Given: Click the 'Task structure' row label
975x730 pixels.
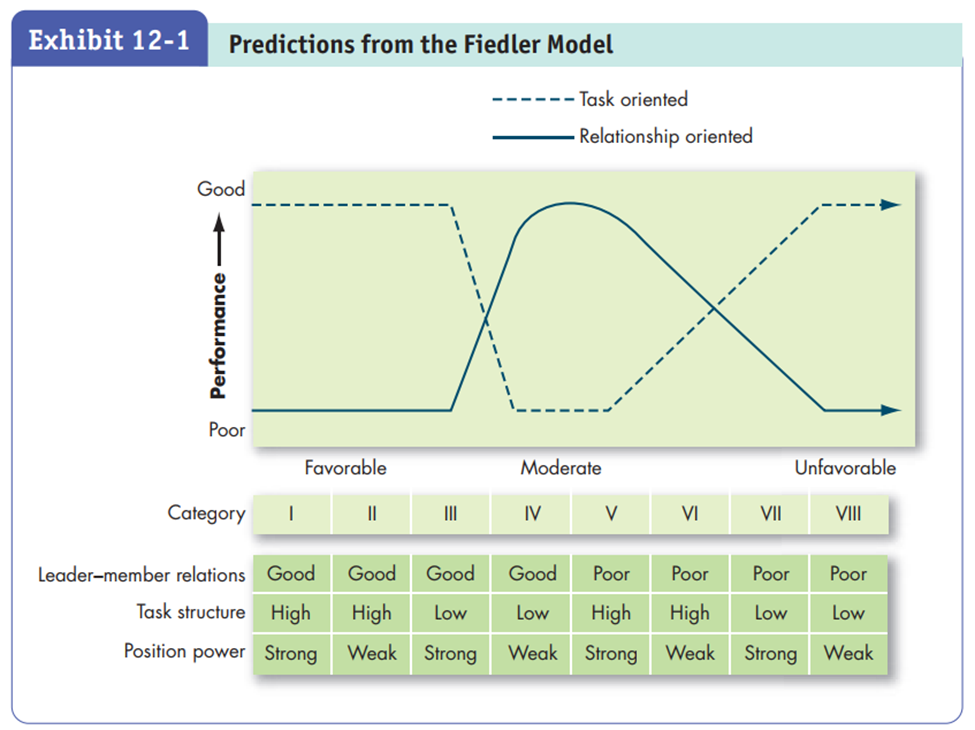Looking at the screenshot, I should click(x=190, y=612).
